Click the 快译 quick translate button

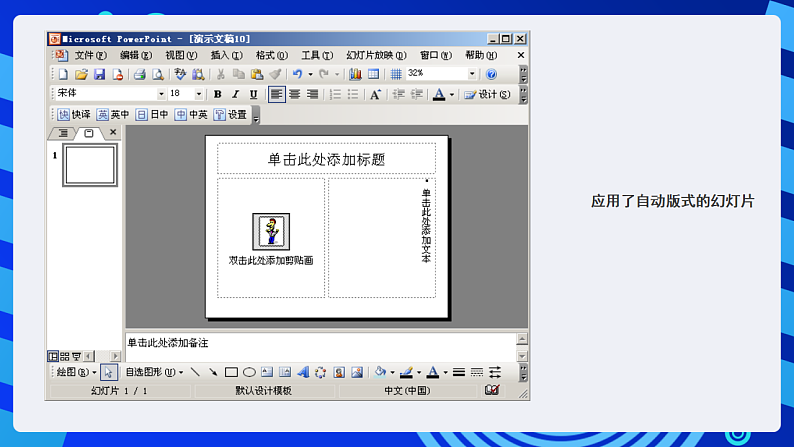[74, 114]
